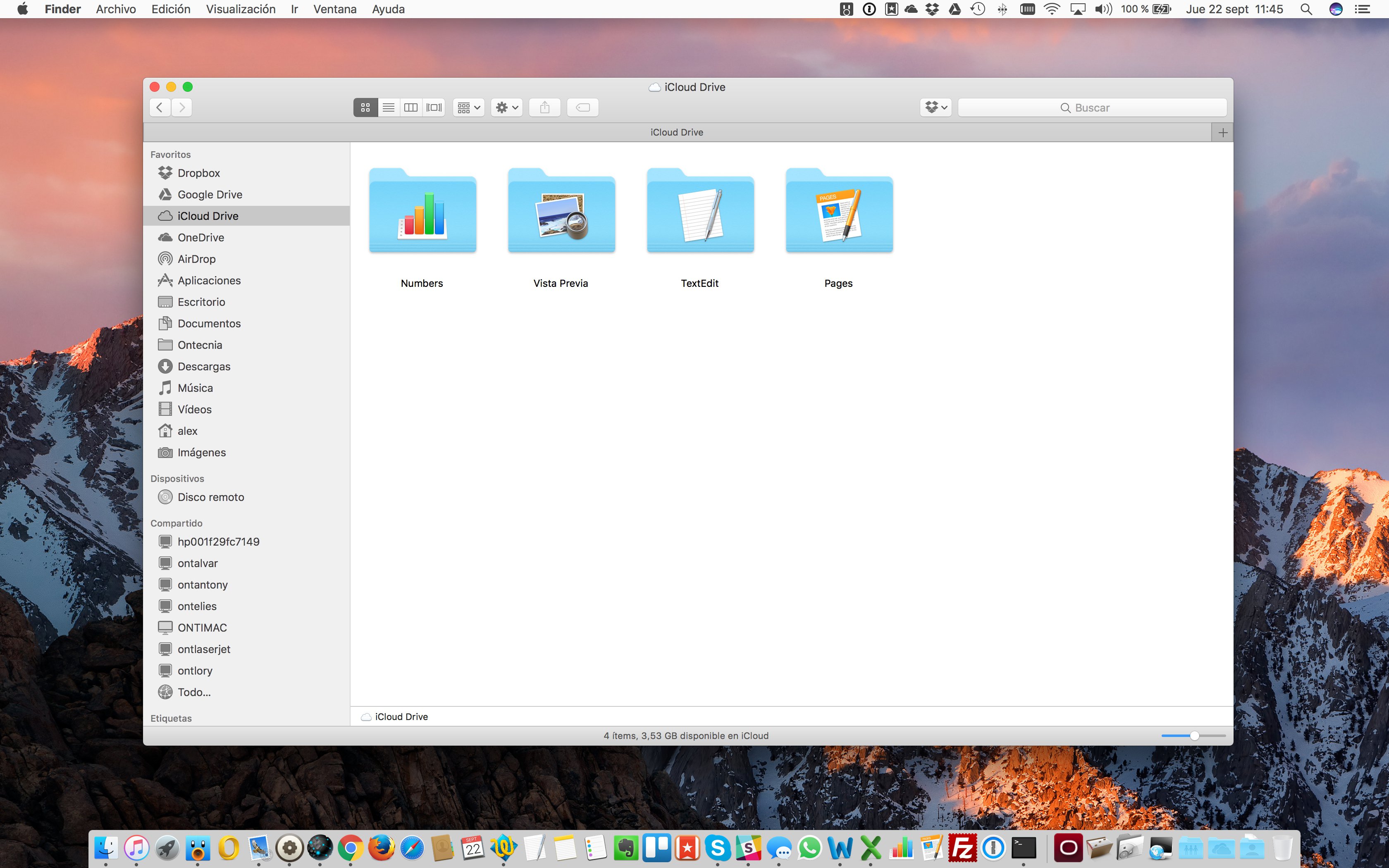This screenshot has width=1389, height=868.
Task: Open the gear action menu
Action: pyautogui.click(x=507, y=107)
